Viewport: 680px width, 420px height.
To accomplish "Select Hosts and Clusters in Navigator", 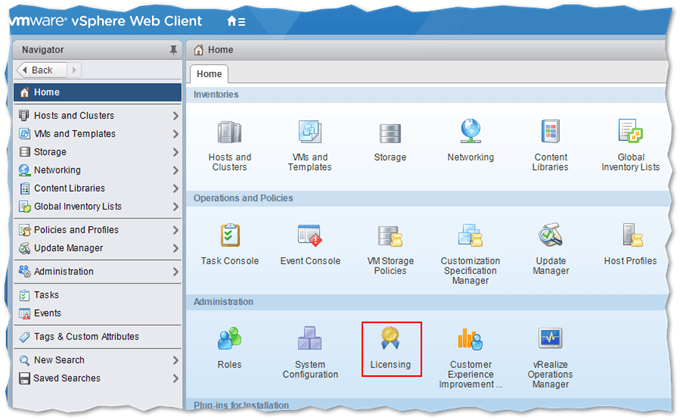I will [98, 116].
